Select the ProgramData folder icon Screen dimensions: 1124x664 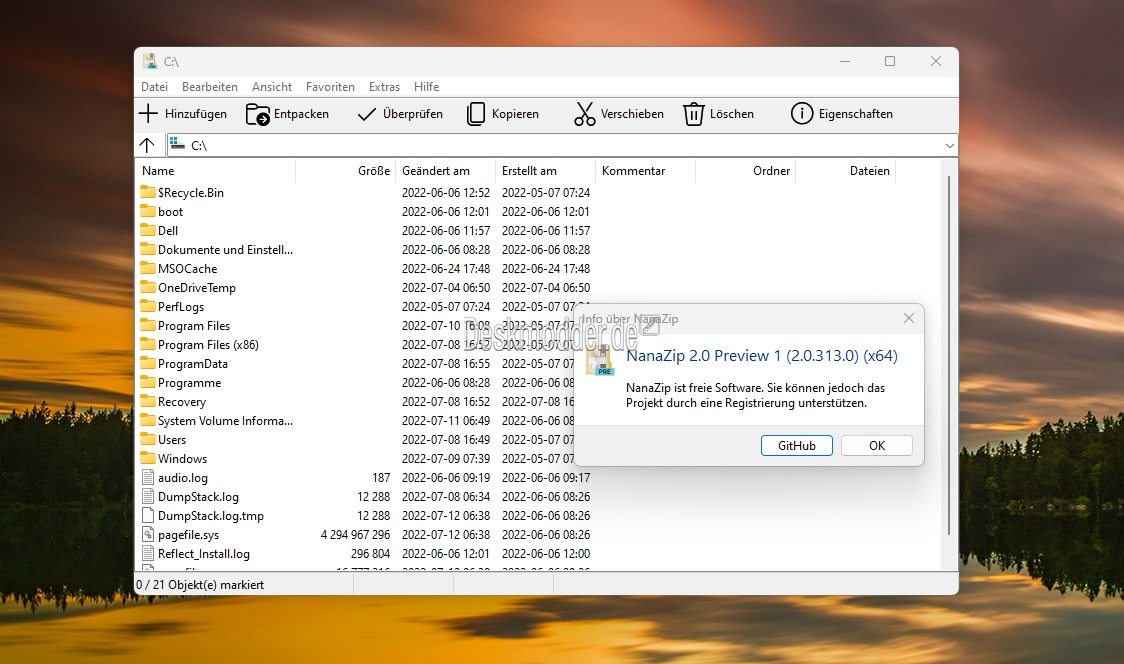click(148, 363)
